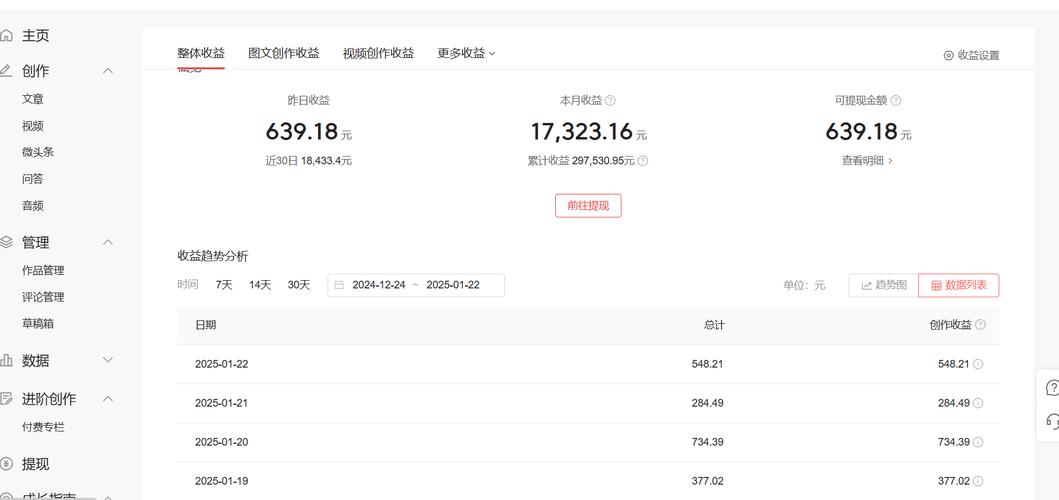Image resolution: width=1059 pixels, height=500 pixels.
Task: Collapse the 创作 sidebar section
Action: coord(108,71)
